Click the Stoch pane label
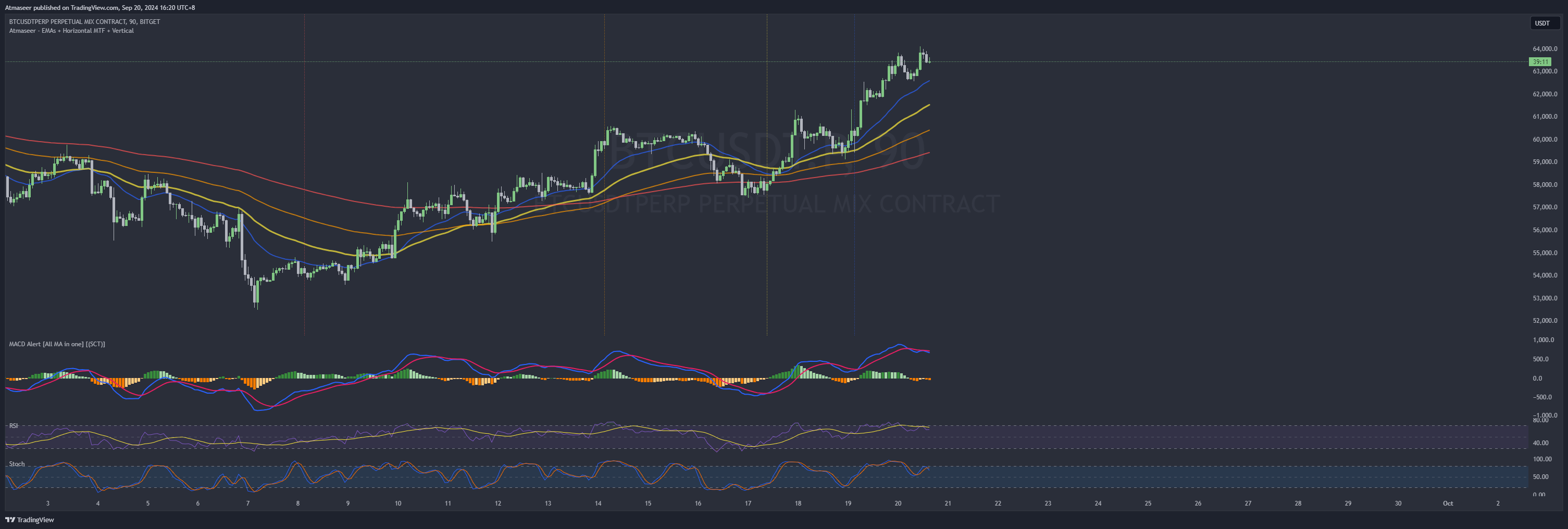This screenshot has width=1568, height=529. click(17, 464)
